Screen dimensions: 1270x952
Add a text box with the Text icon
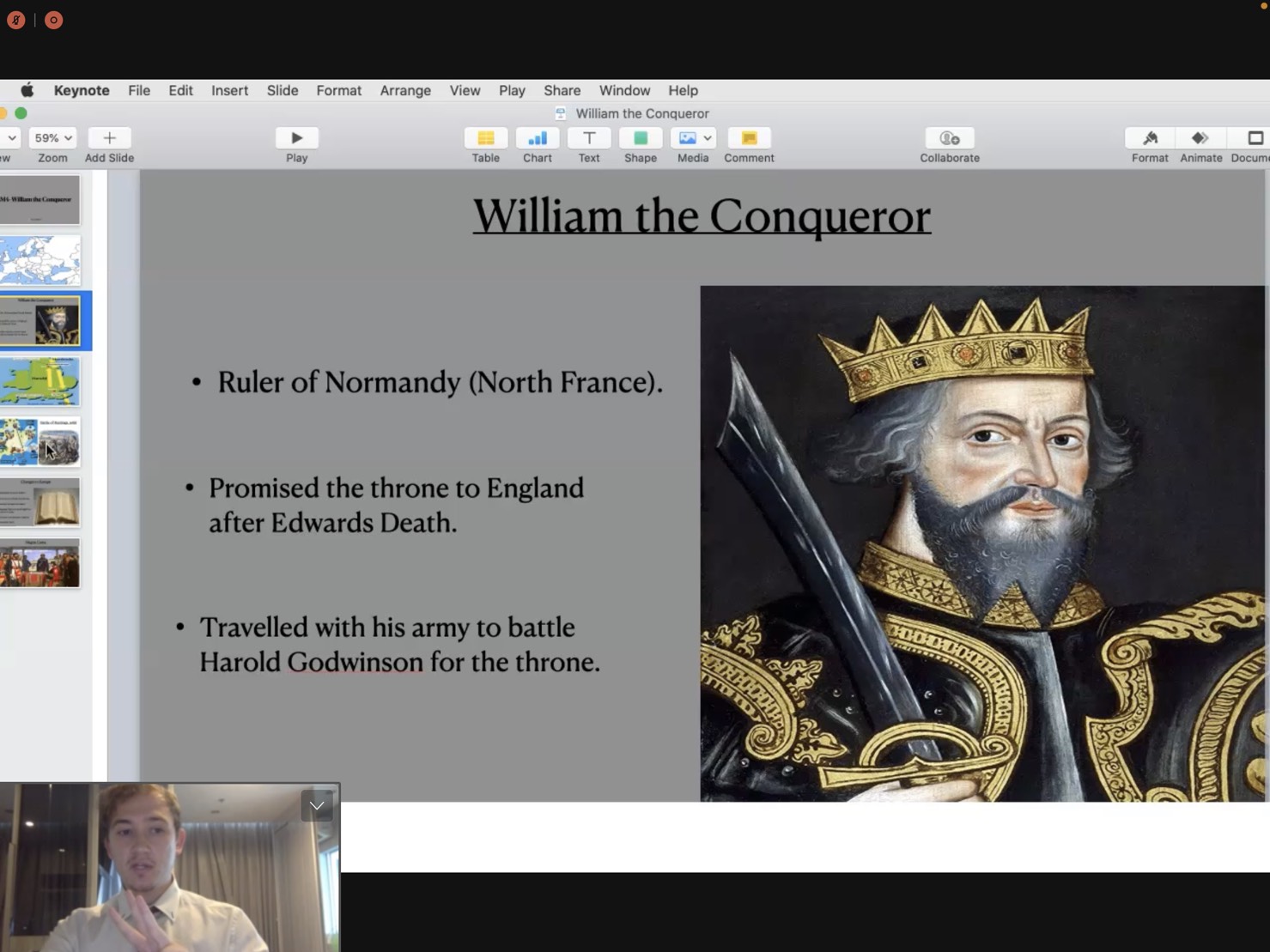click(x=589, y=138)
